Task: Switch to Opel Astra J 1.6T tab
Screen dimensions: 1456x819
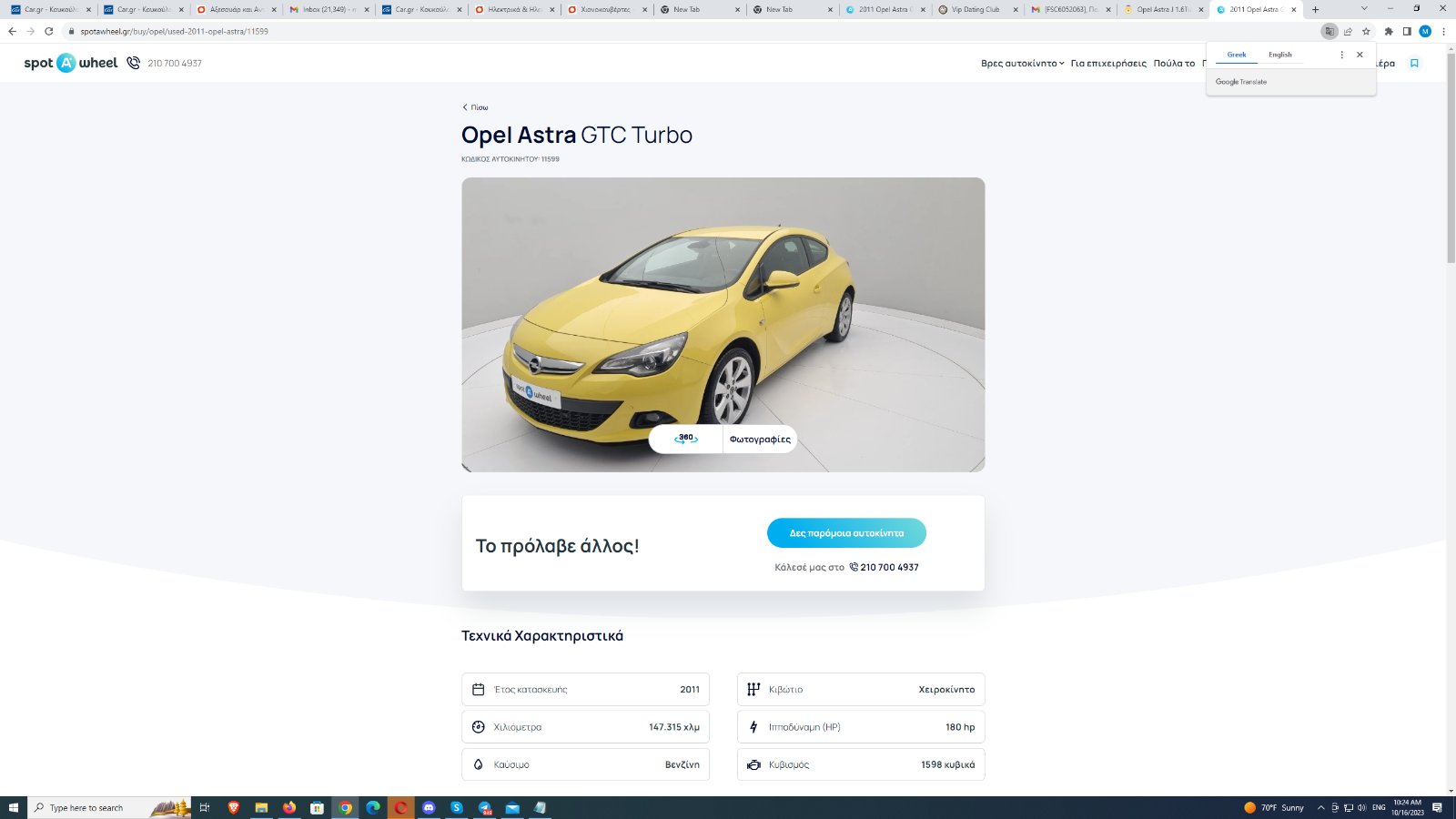Action: 1162,9
